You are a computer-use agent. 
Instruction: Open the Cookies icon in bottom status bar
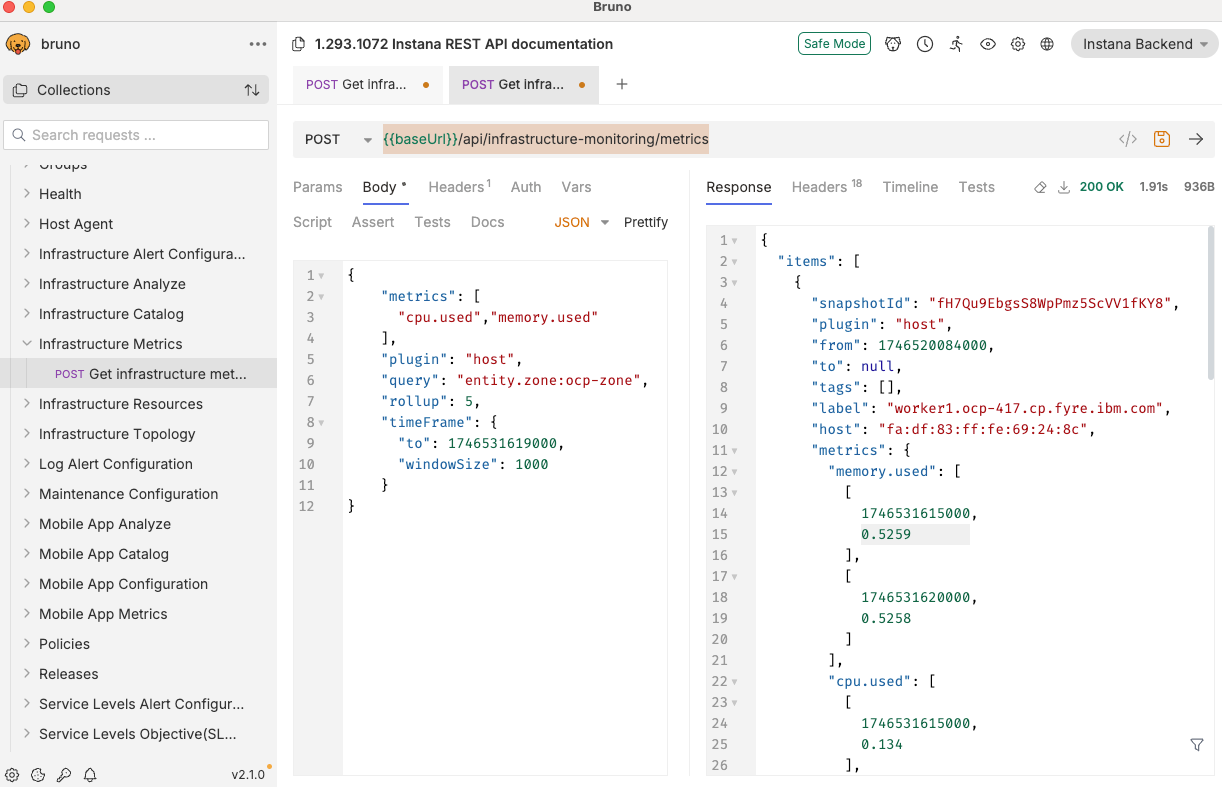(38, 775)
